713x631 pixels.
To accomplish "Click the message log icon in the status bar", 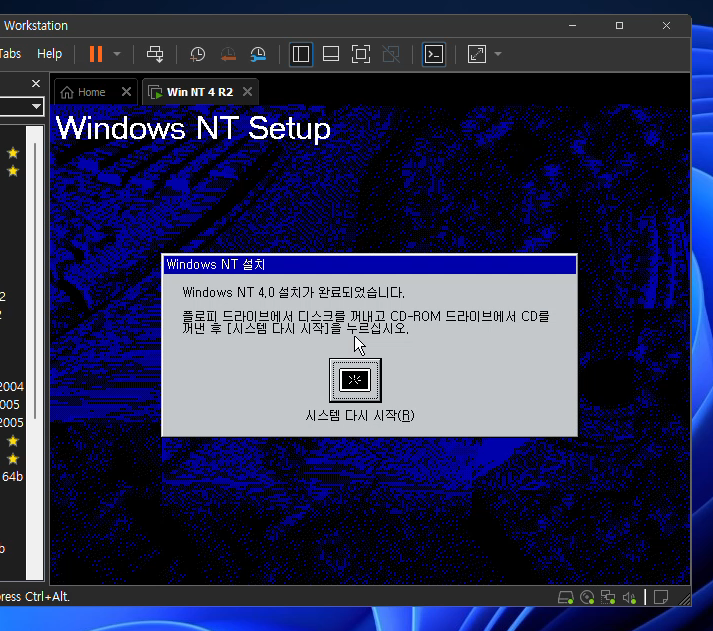I will coord(661,597).
